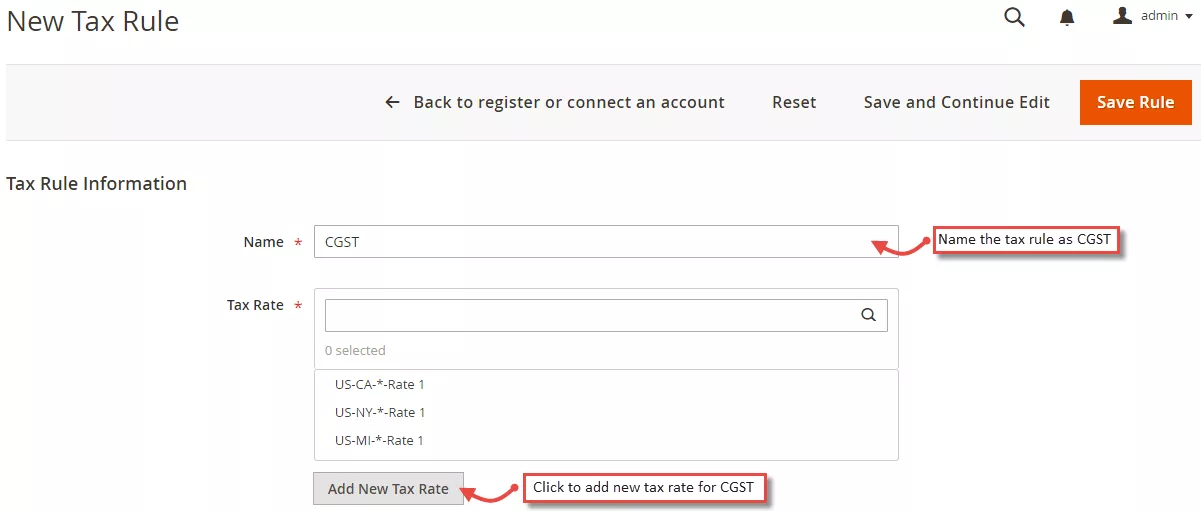Click the Add New Tax Rate button

pos(388,489)
